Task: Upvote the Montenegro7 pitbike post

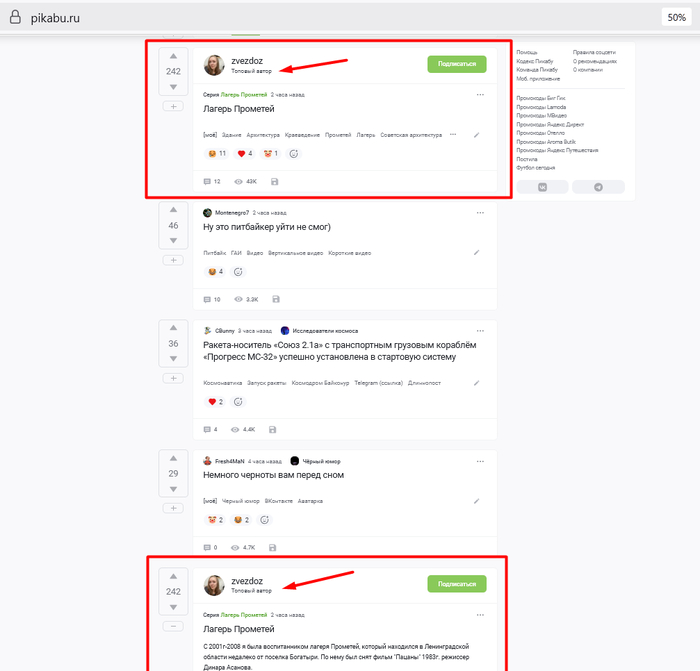Action: point(173,210)
